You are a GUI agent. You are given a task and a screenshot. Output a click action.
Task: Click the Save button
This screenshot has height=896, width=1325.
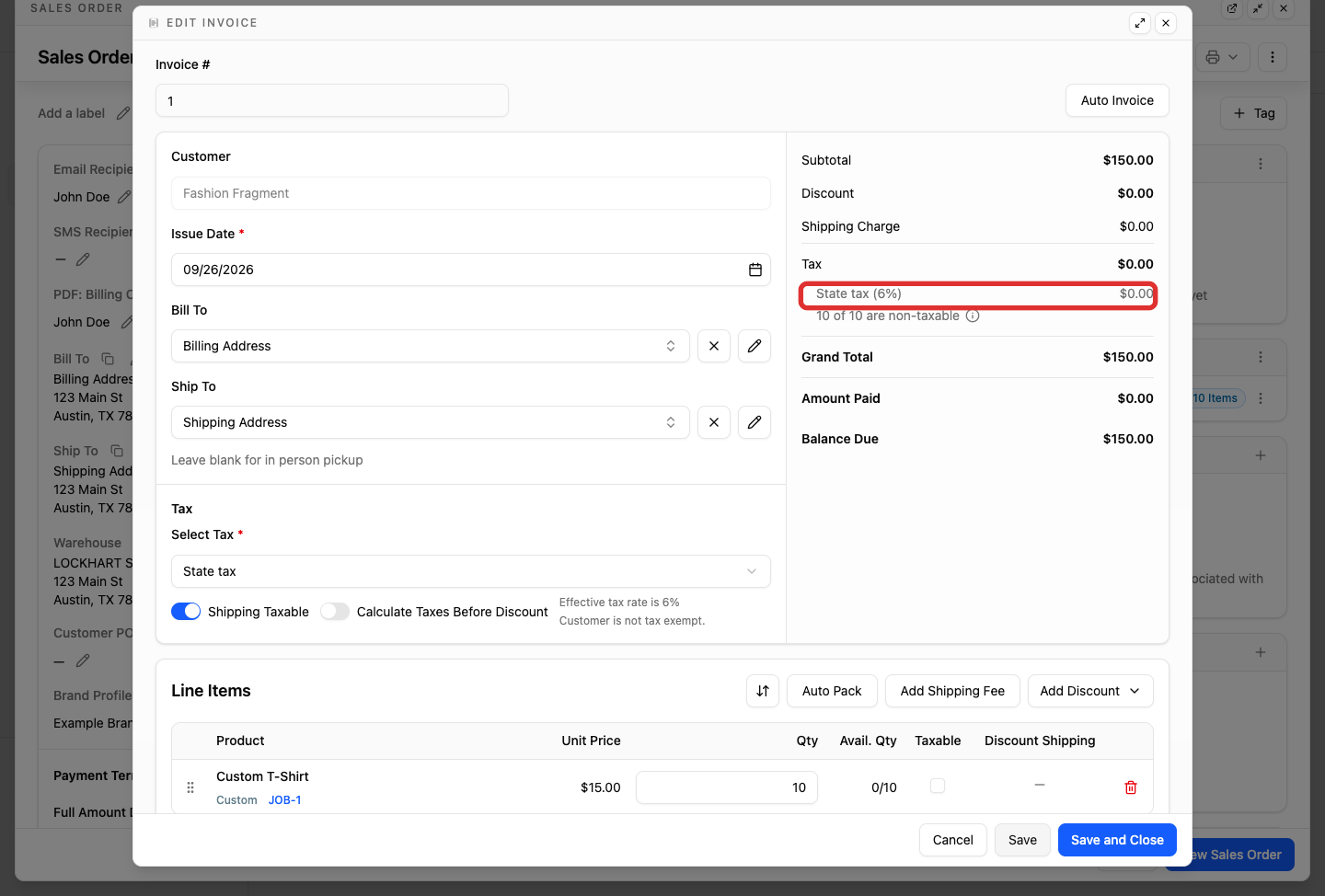click(1022, 840)
